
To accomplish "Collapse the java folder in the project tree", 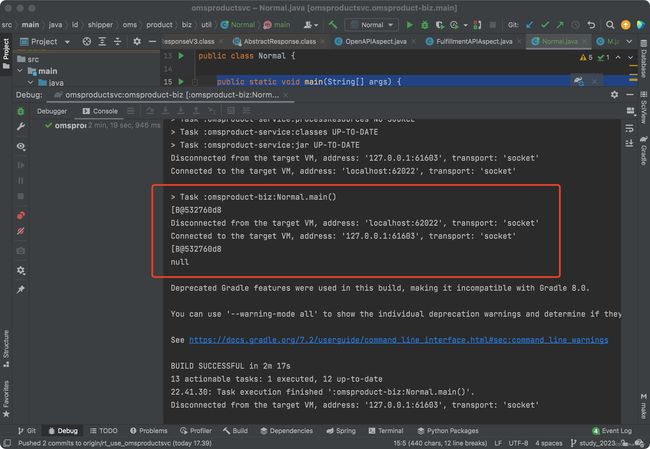I will [x=31, y=83].
